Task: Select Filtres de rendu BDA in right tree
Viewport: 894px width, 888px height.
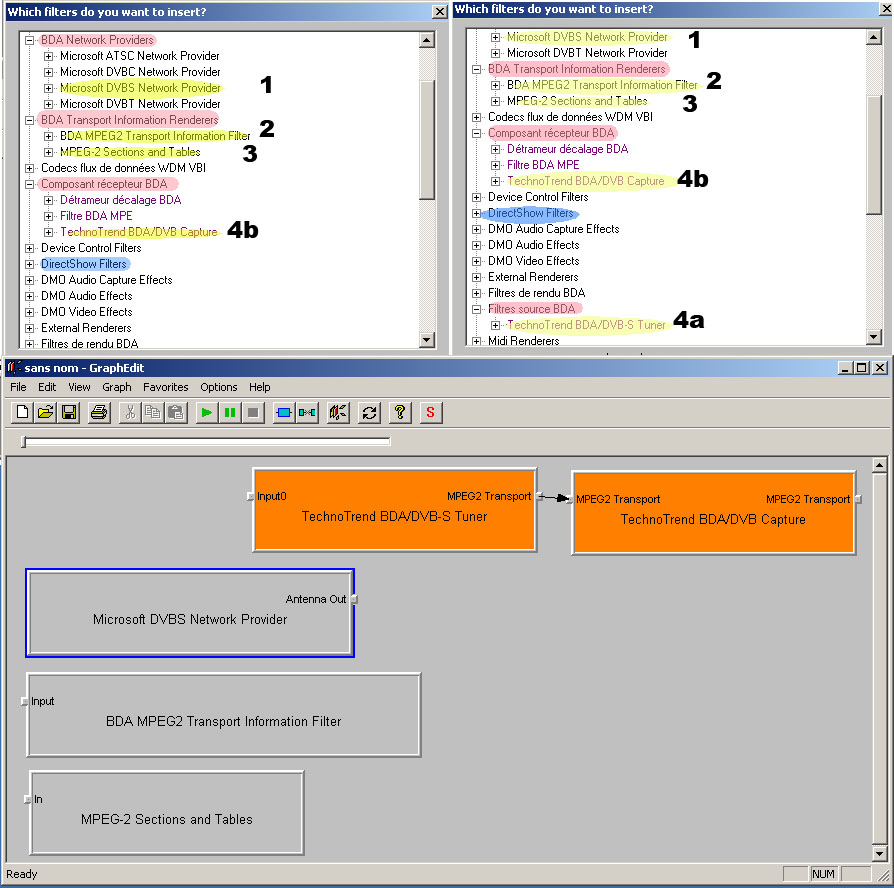Action: (x=537, y=293)
